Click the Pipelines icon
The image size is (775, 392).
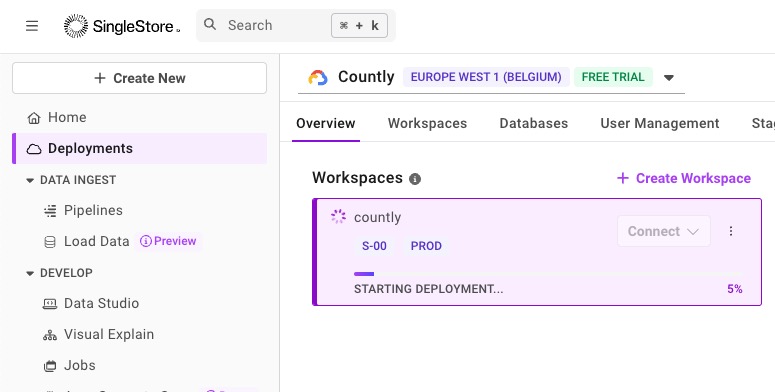(x=50, y=211)
